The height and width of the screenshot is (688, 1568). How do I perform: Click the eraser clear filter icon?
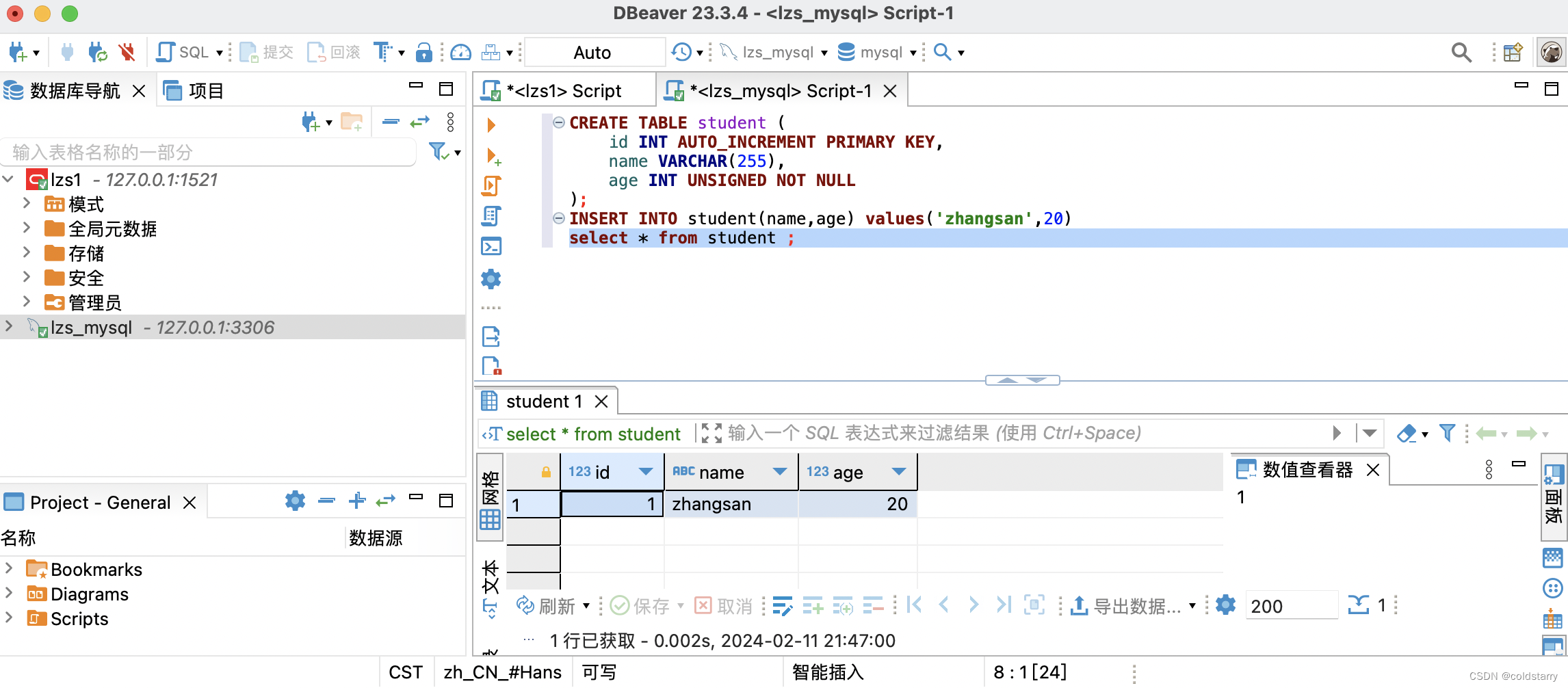pos(1407,433)
